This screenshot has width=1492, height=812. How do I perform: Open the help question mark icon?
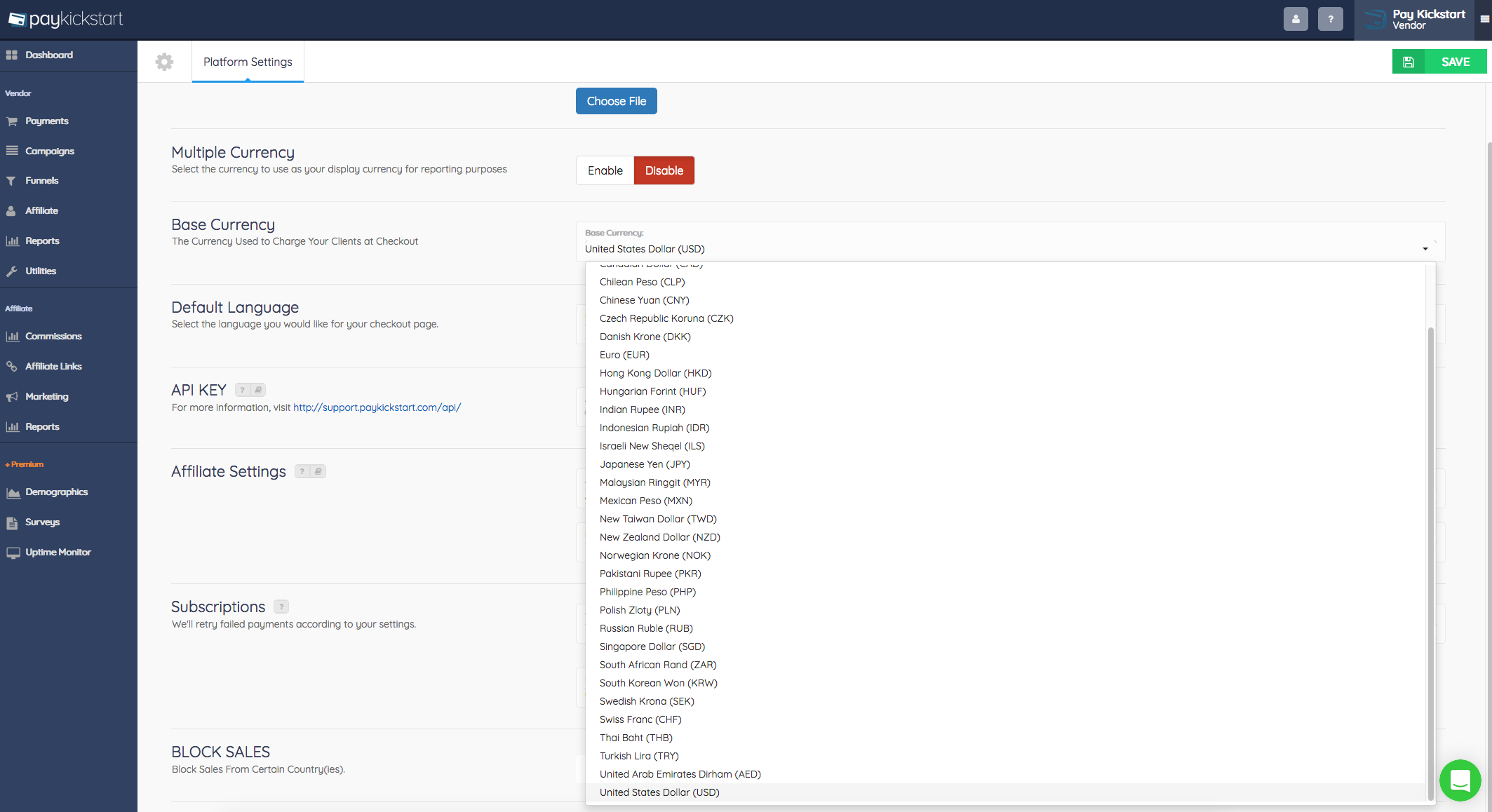tap(1330, 20)
